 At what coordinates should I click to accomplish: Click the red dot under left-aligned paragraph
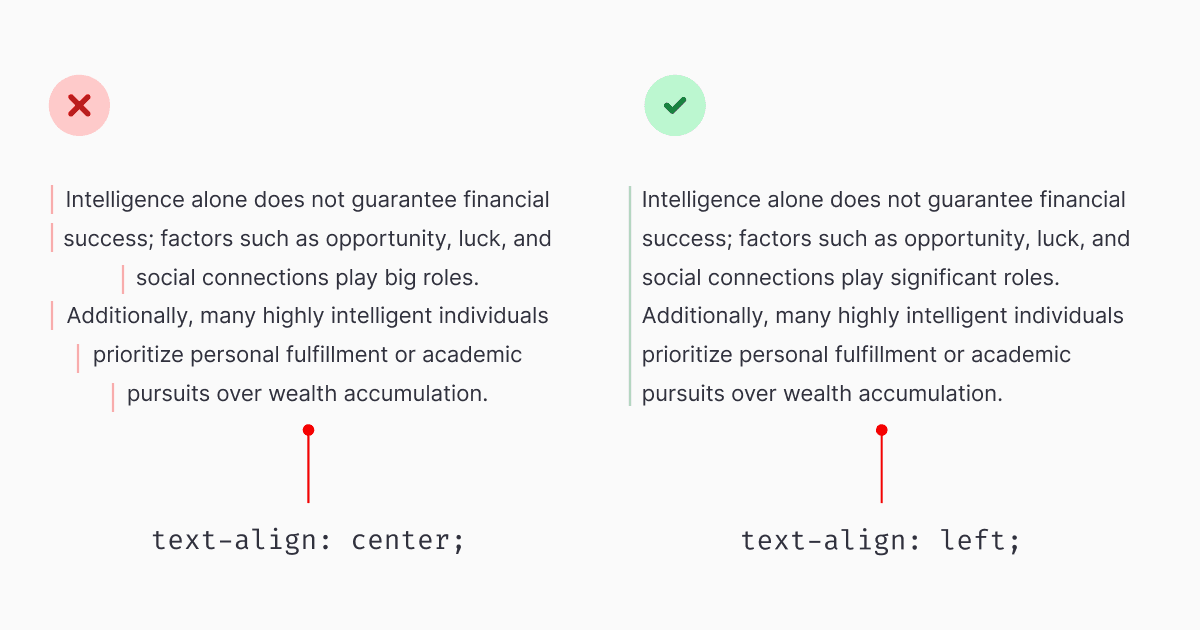point(881,430)
